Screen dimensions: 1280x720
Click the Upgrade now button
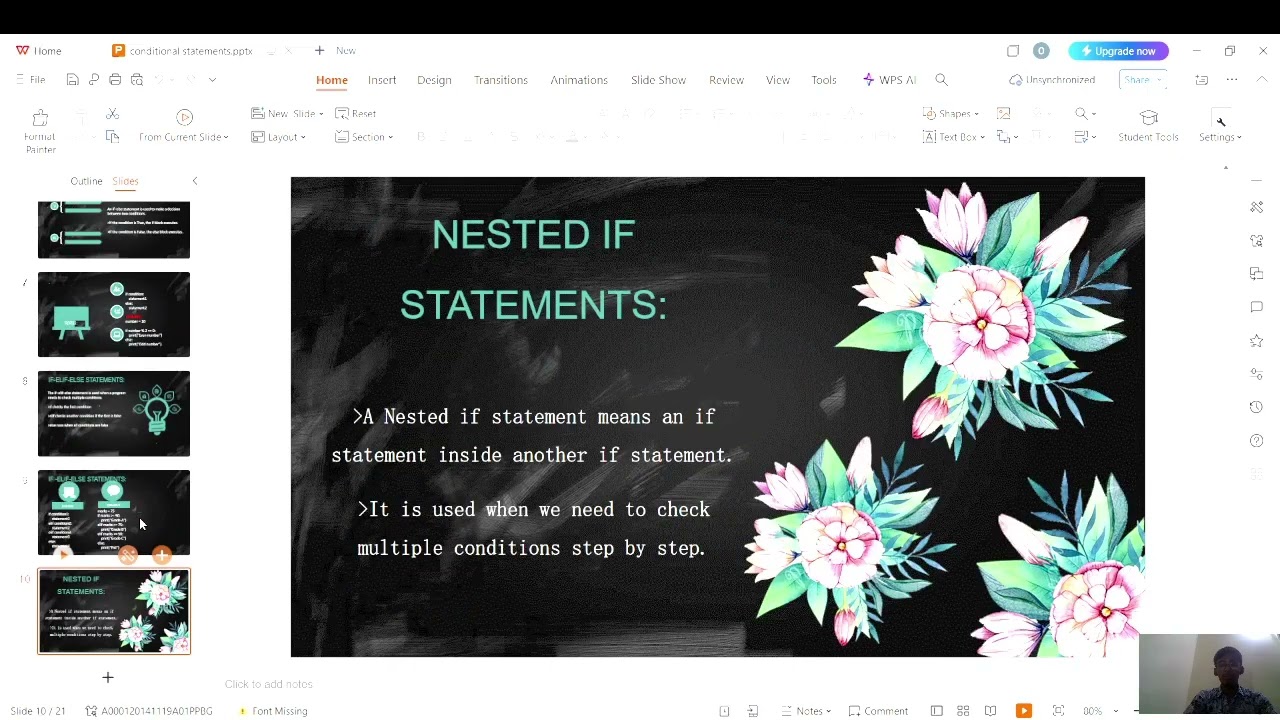1118,51
